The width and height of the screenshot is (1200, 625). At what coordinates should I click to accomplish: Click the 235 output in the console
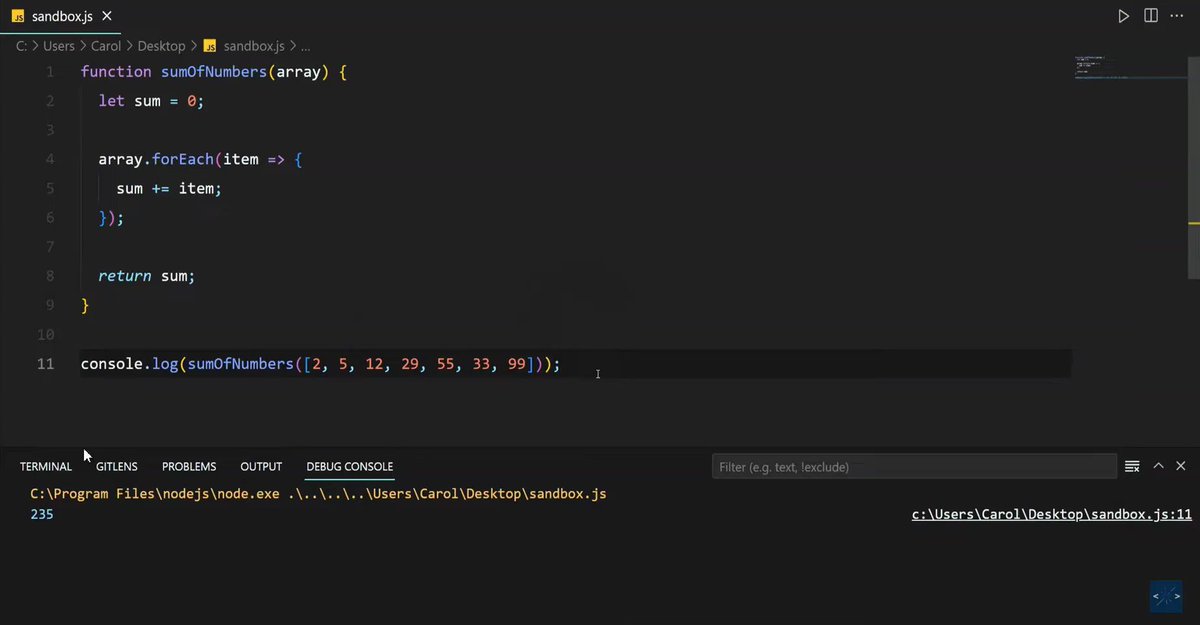click(x=41, y=515)
